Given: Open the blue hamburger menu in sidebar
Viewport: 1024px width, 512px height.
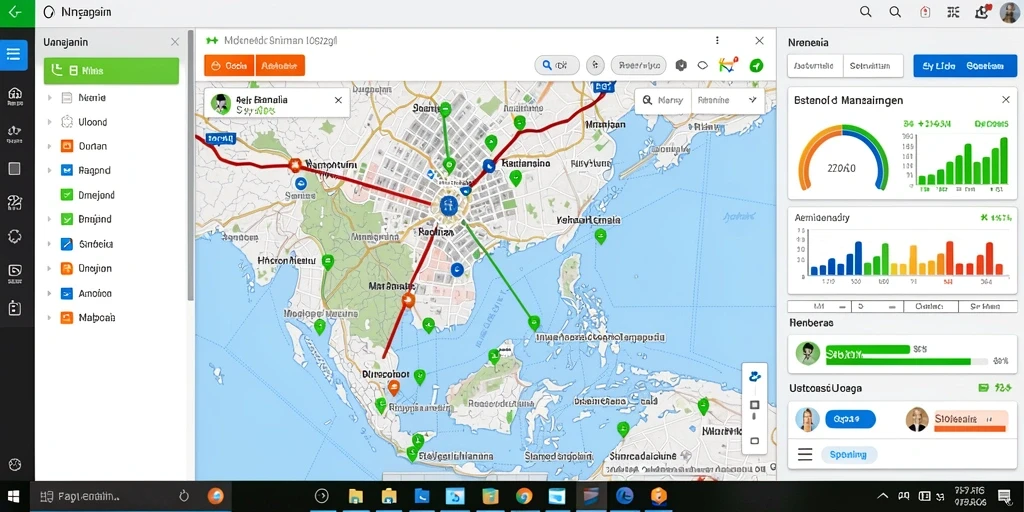Looking at the screenshot, I should [14, 55].
